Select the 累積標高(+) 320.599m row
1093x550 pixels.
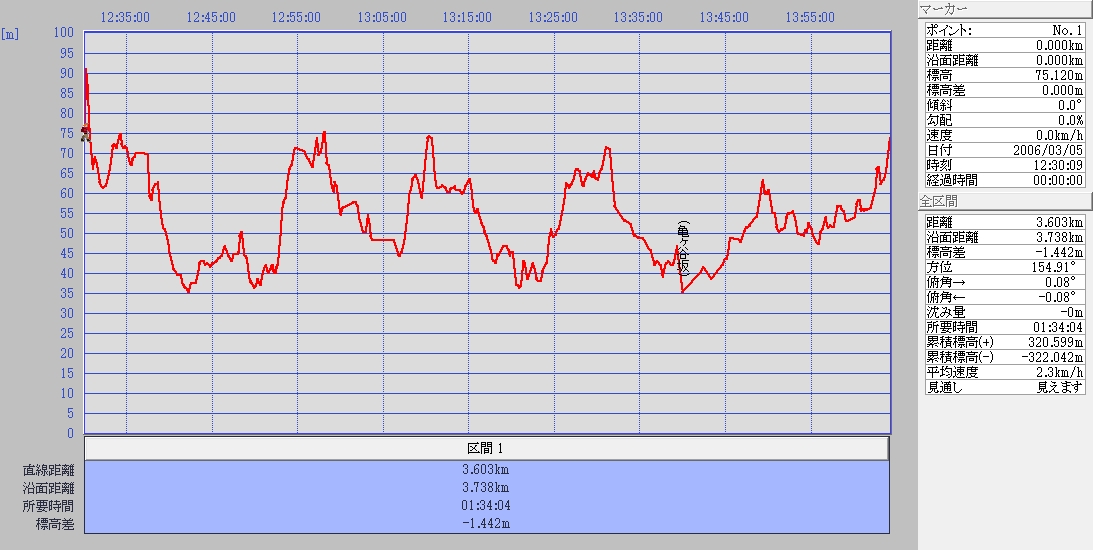tap(1003, 342)
